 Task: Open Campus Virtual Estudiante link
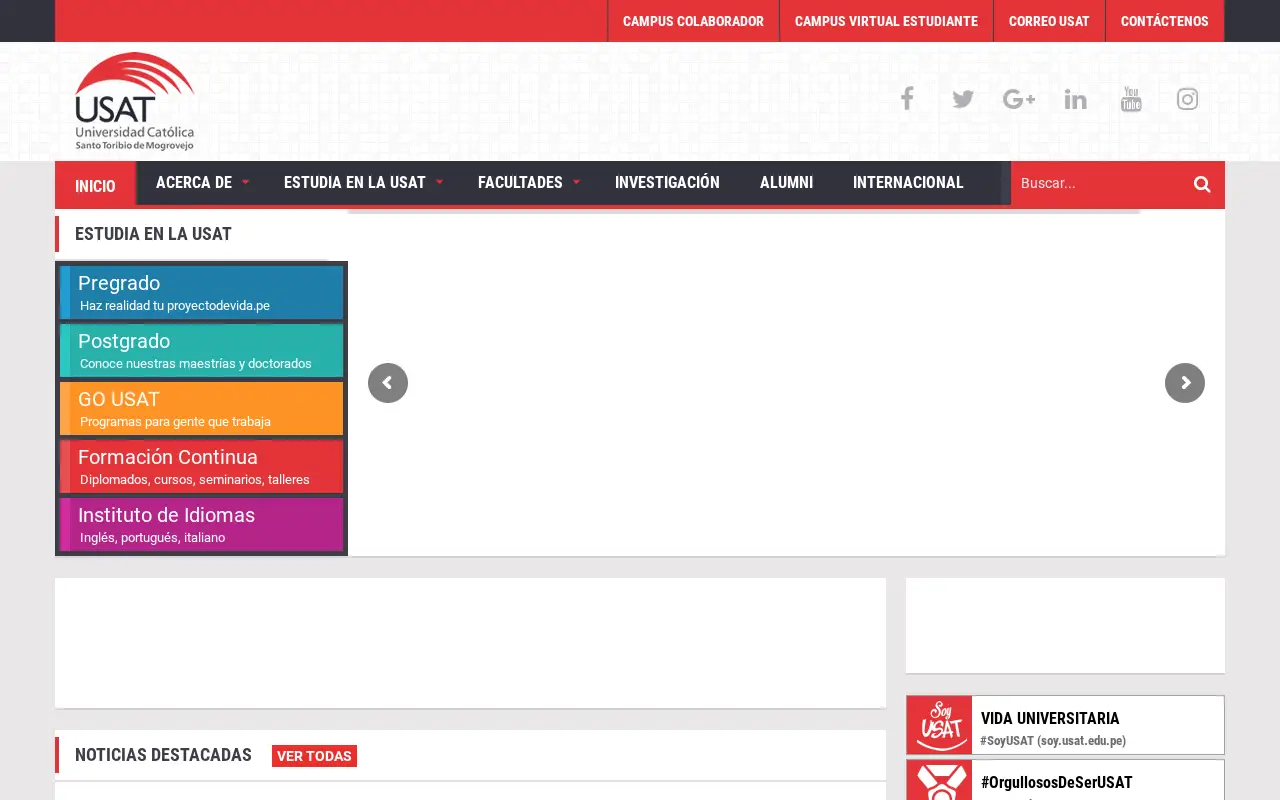[x=886, y=21]
